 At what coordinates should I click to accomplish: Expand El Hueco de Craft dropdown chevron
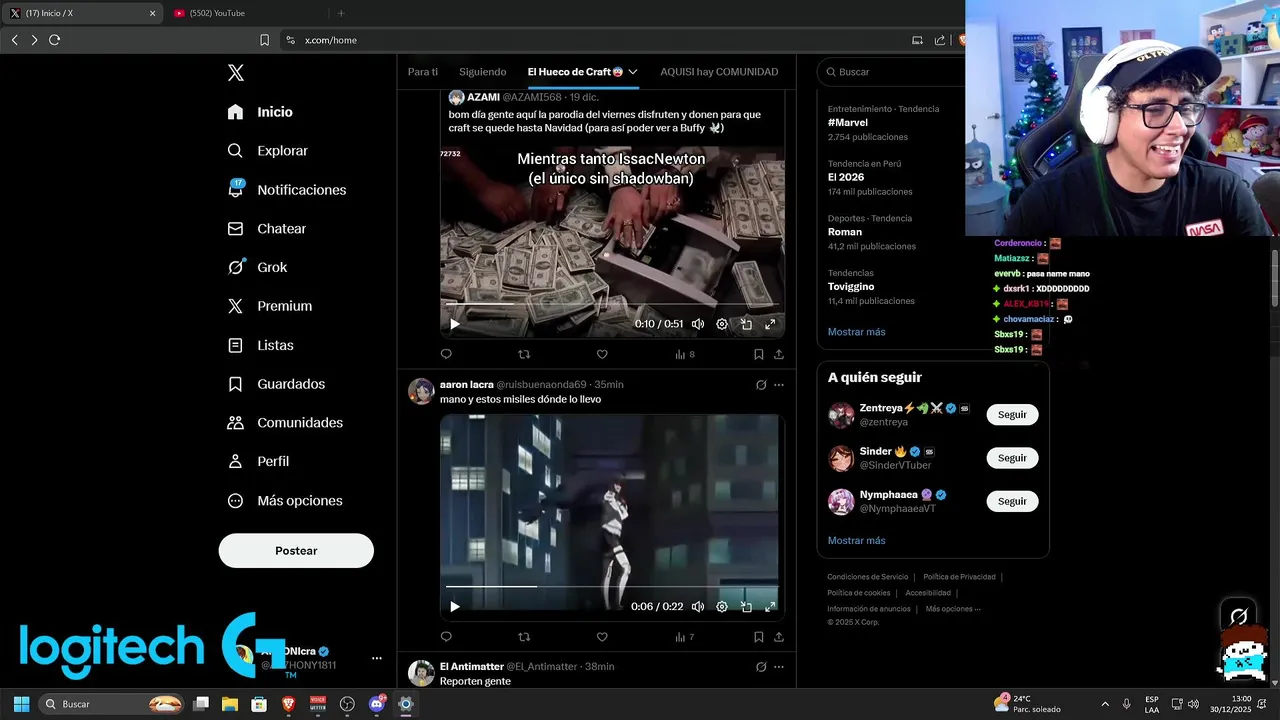[x=633, y=72]
